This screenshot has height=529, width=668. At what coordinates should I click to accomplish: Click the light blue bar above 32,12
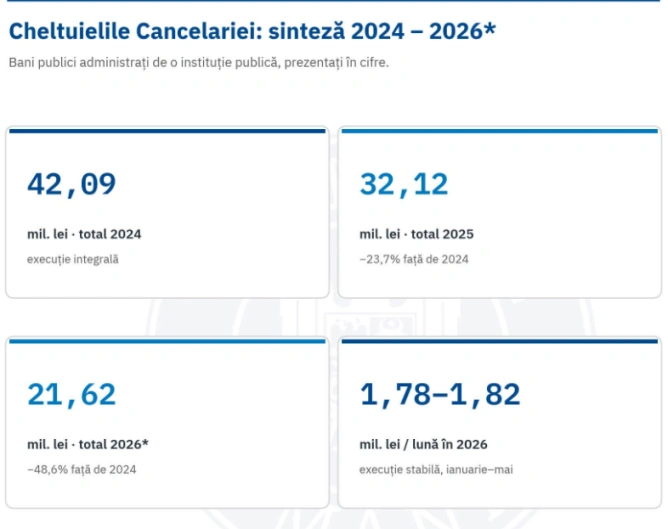(x=500, y=131)
